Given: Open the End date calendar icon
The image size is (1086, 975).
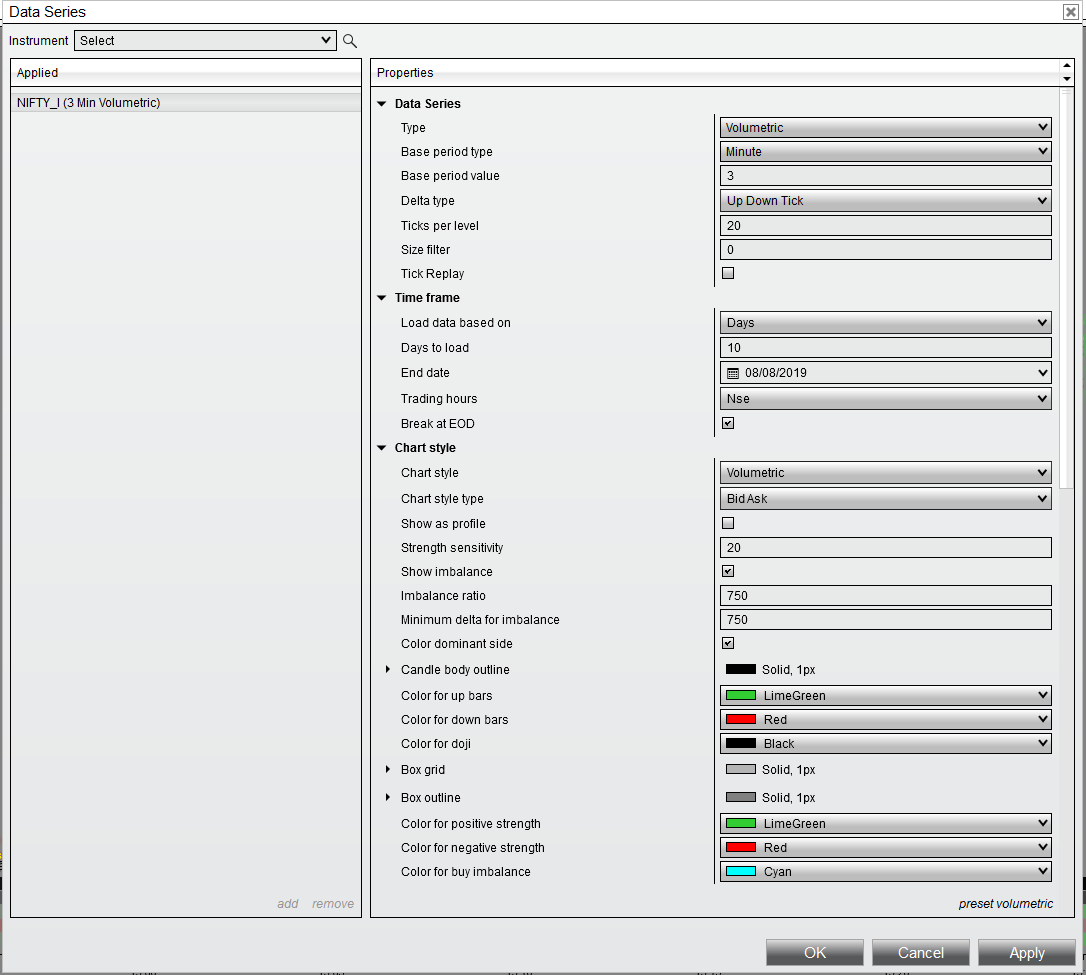Looking at the screenshot, I should coord(733,373).
